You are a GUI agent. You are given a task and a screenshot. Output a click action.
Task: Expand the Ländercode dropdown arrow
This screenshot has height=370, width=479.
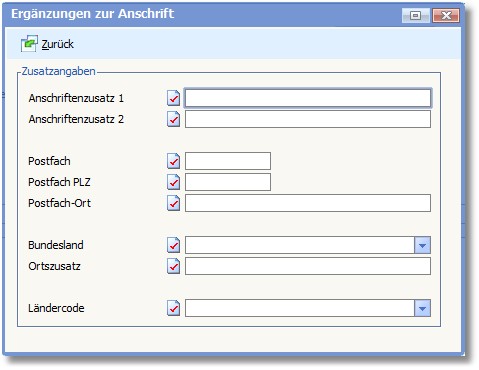422,308
